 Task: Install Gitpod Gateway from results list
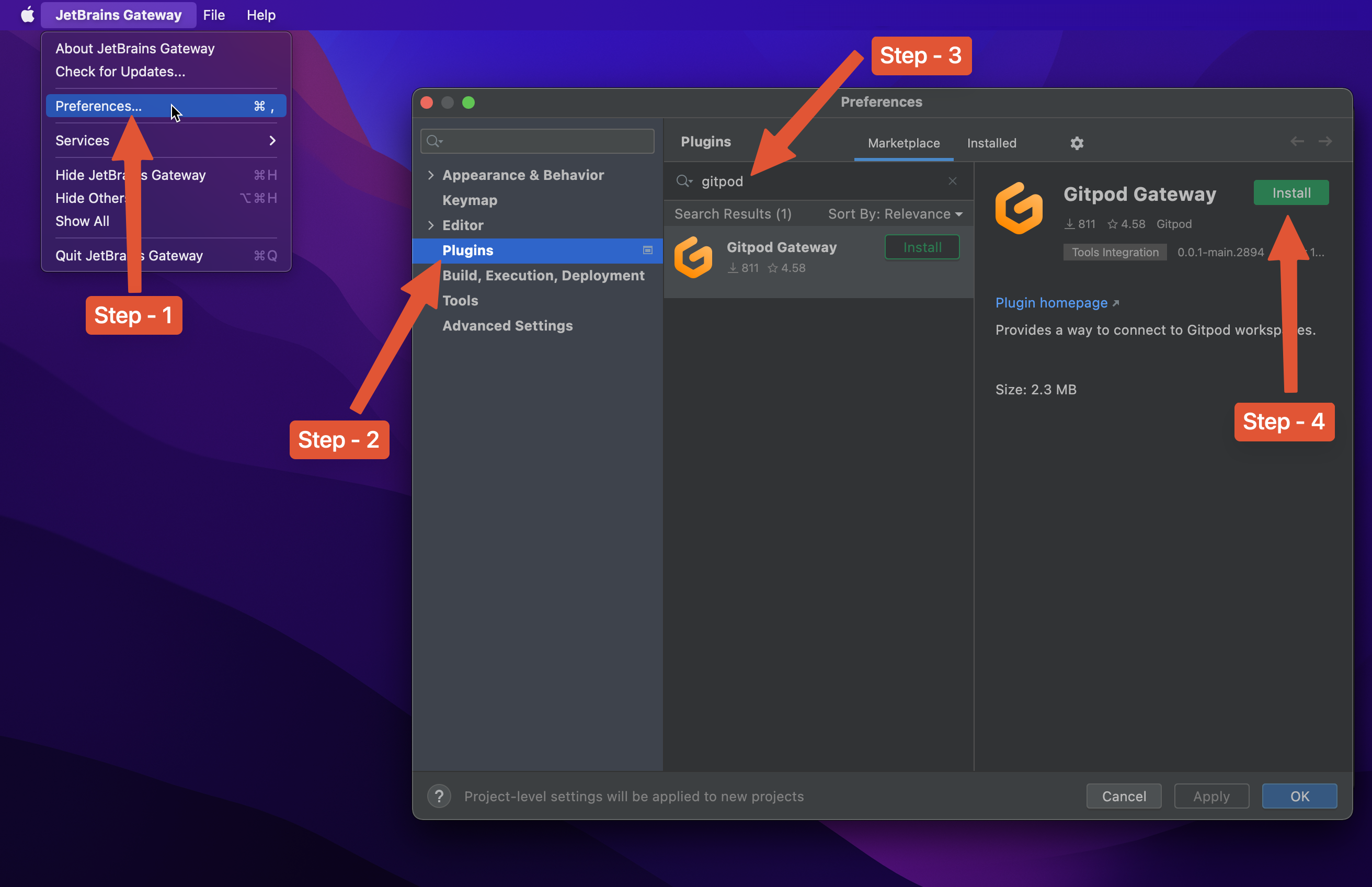(x=922, y=247)
